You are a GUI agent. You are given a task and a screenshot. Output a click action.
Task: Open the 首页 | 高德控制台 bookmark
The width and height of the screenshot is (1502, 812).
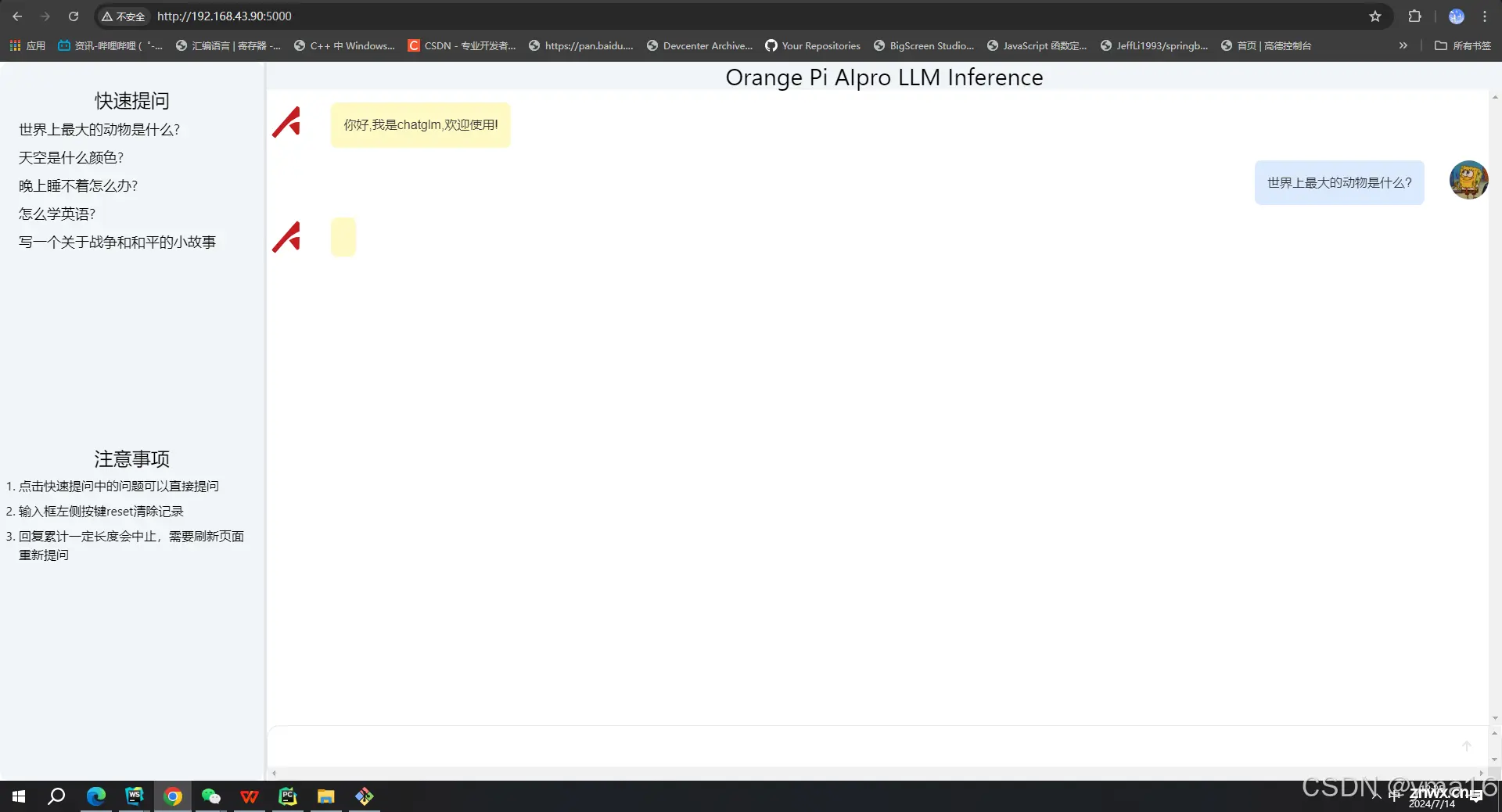(x=1266, y=45)
